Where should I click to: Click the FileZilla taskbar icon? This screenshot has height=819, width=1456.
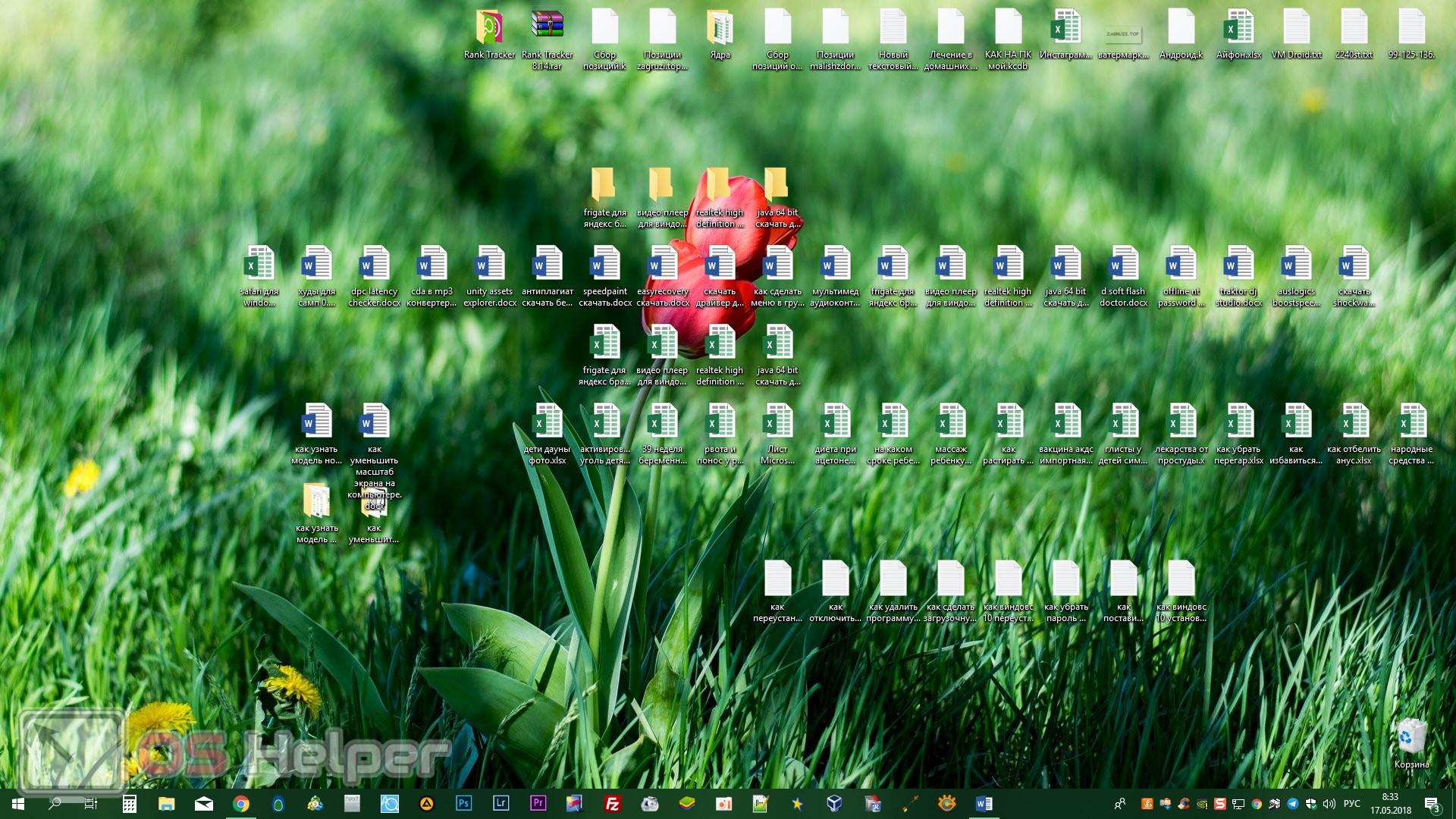(612, 804)
